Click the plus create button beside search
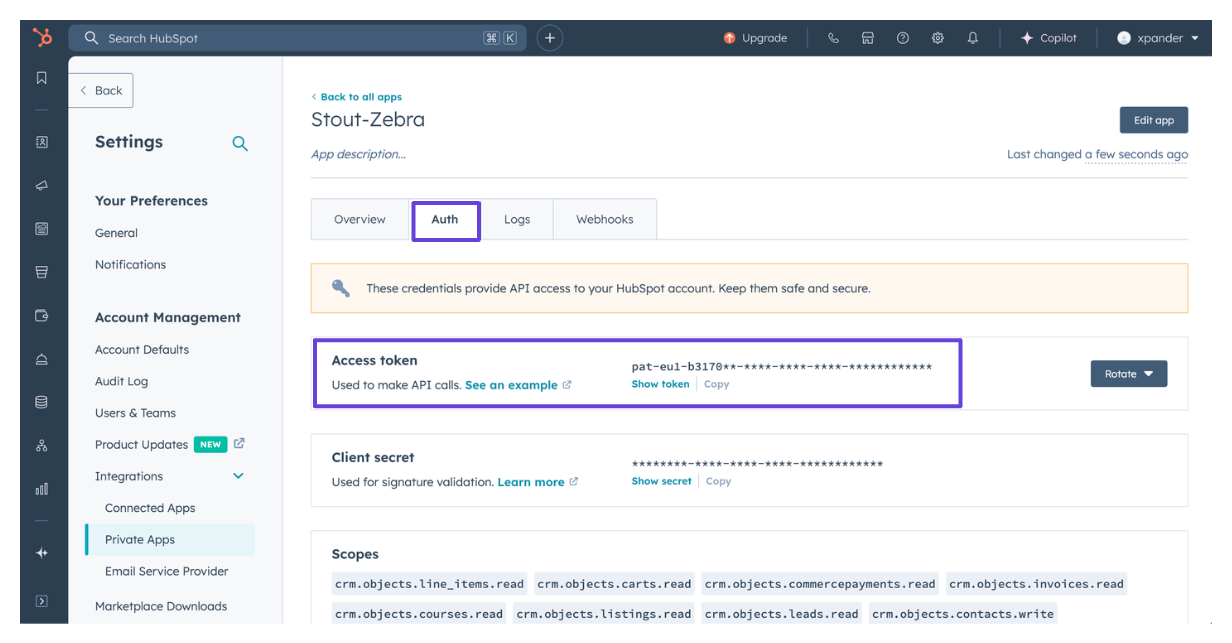The height and width of the screenshot is (643, 1232). pos(550,38)
